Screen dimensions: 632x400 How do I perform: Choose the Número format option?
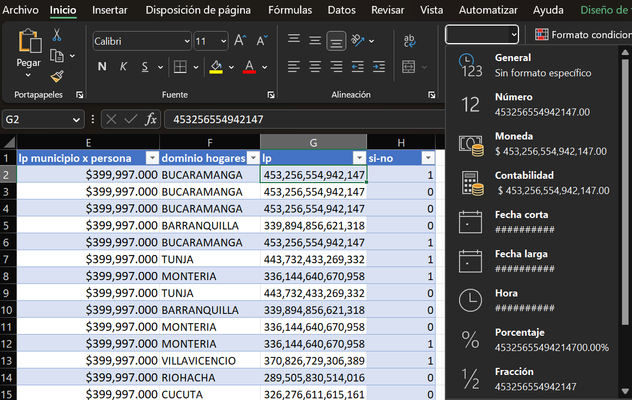pyautogui.click(x=532, y=104)
